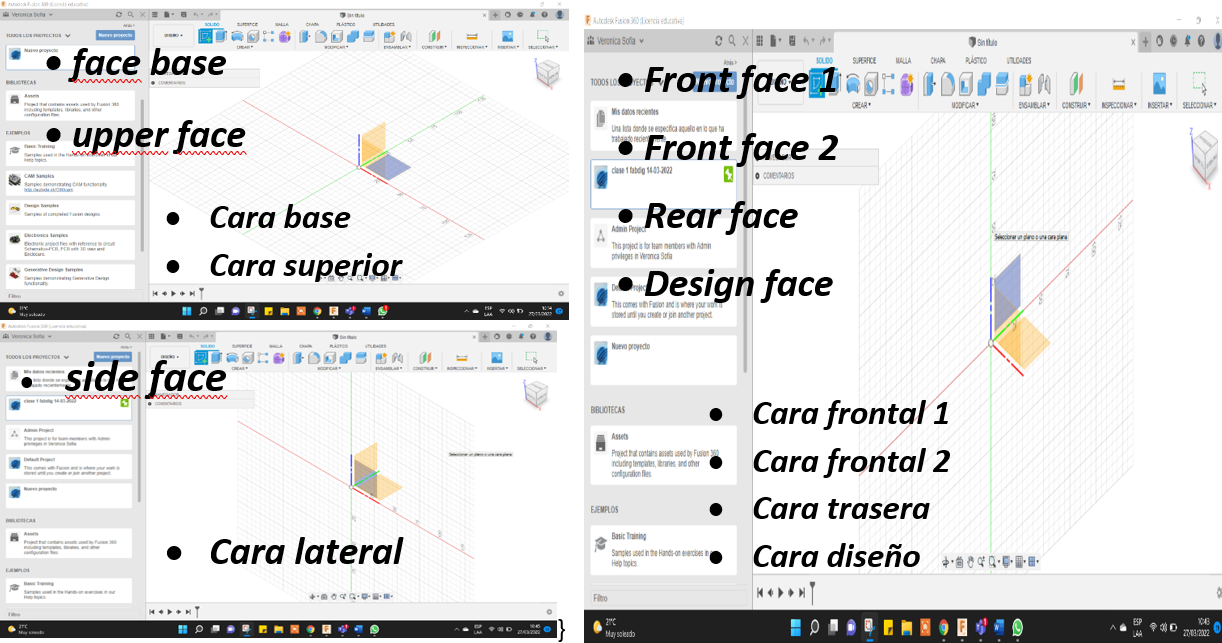Click Nuevo proyecto button in top-left window
1222x643 pixels.
pos(115,34)
